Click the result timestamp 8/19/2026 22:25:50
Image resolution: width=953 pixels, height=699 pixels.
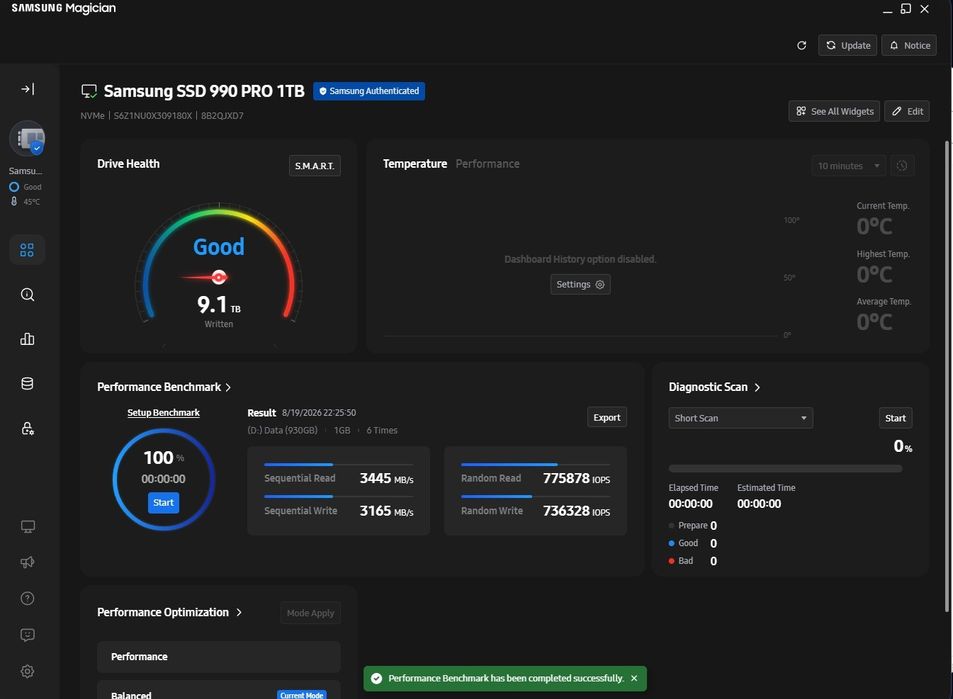(x=319, y=413)
